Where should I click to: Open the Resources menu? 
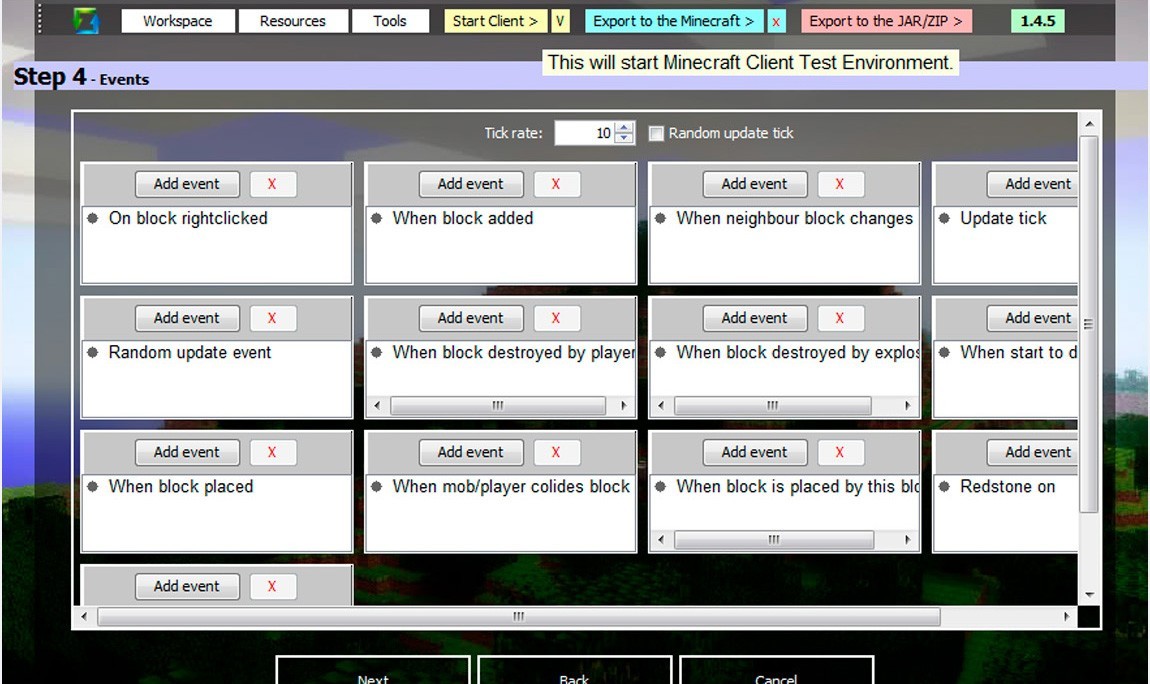point(293,21)
